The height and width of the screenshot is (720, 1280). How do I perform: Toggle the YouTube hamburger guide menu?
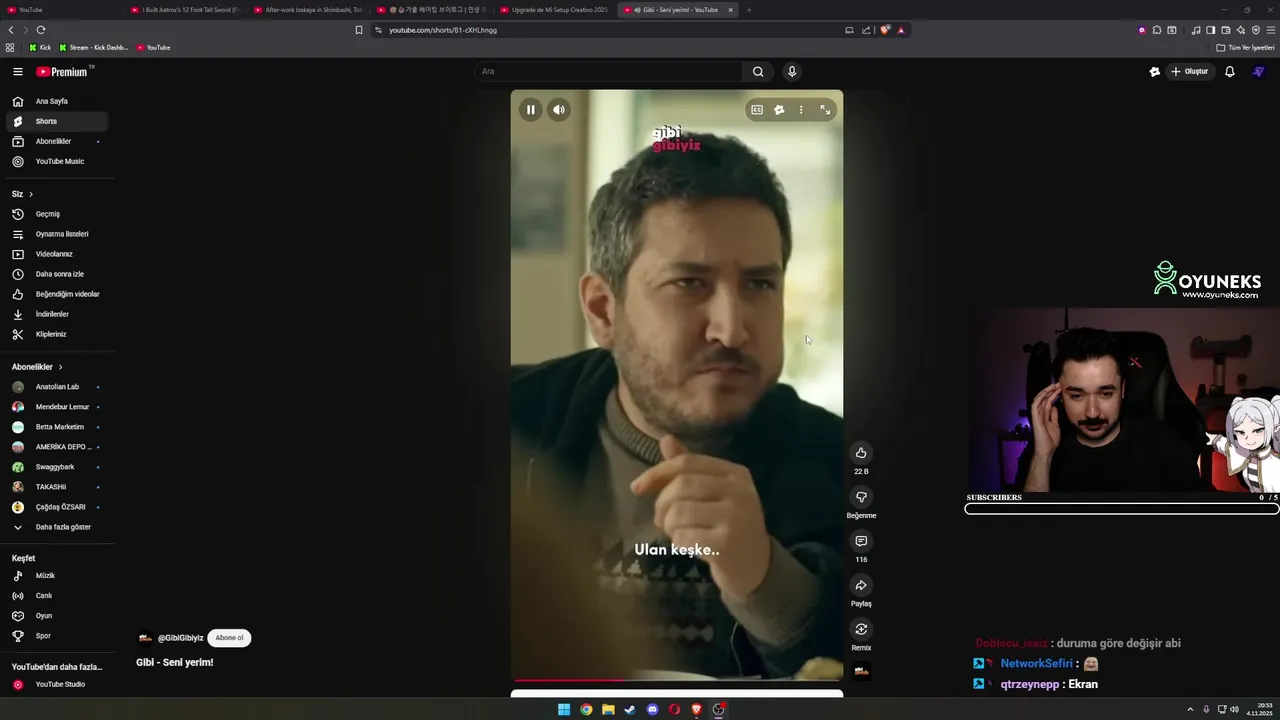point(17,72)
